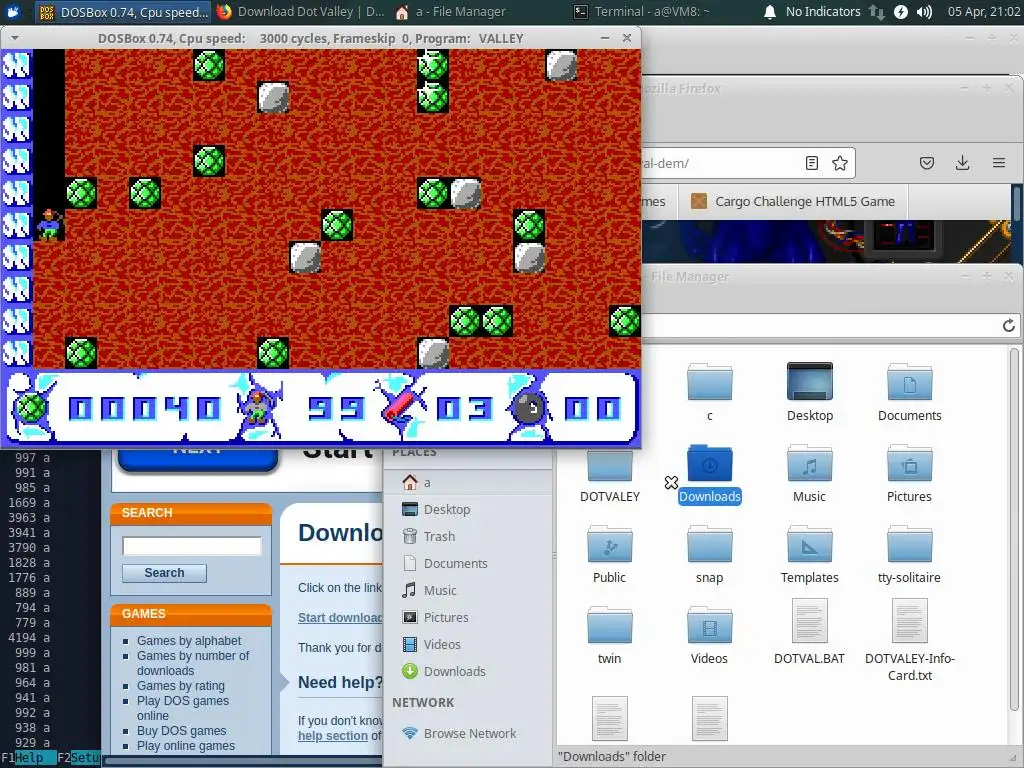Open the Desktop folder icon
Image resolution: width=1024 pixels, height=768 pixels.
coord(809,381)
